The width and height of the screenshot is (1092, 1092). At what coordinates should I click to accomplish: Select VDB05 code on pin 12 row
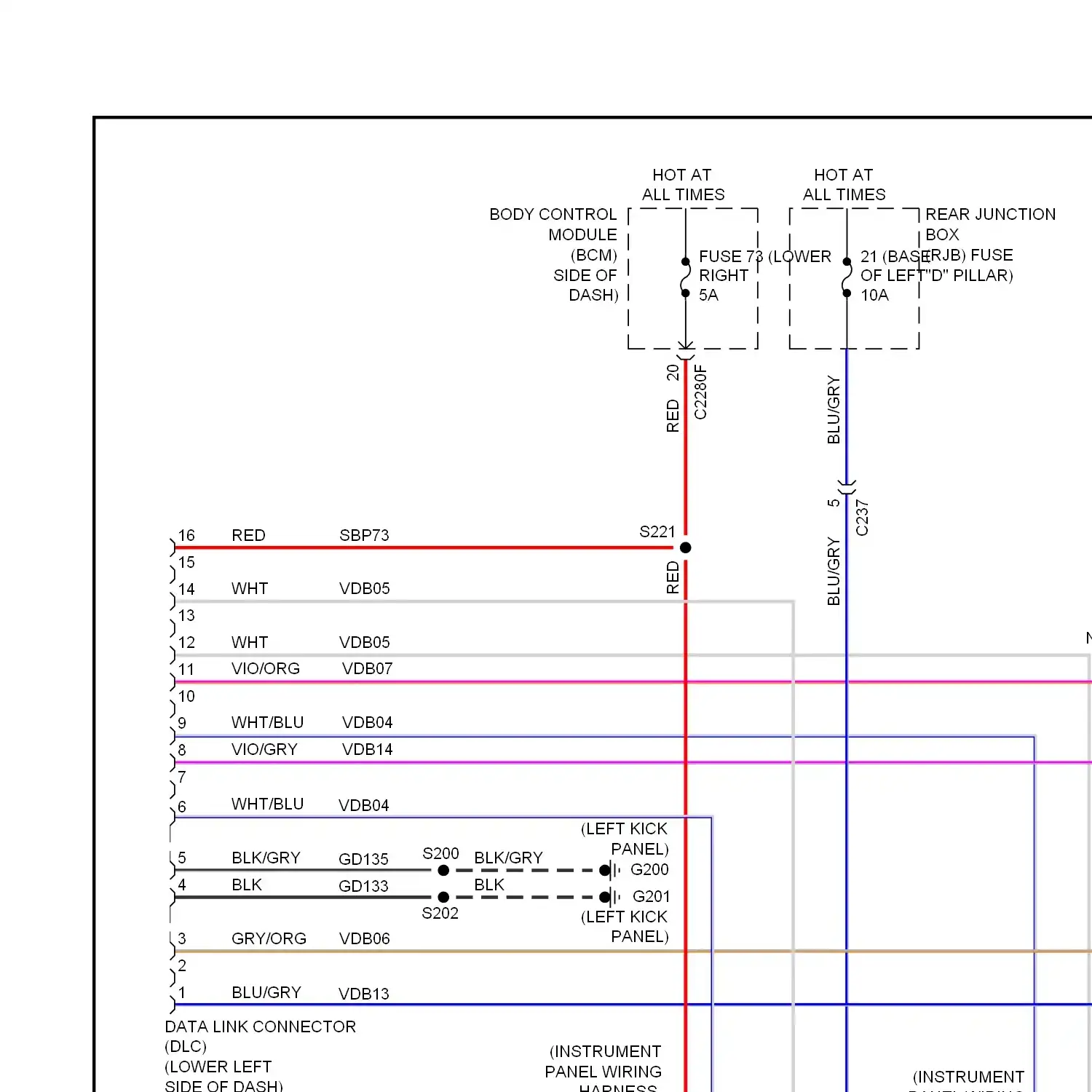[365, 642]
